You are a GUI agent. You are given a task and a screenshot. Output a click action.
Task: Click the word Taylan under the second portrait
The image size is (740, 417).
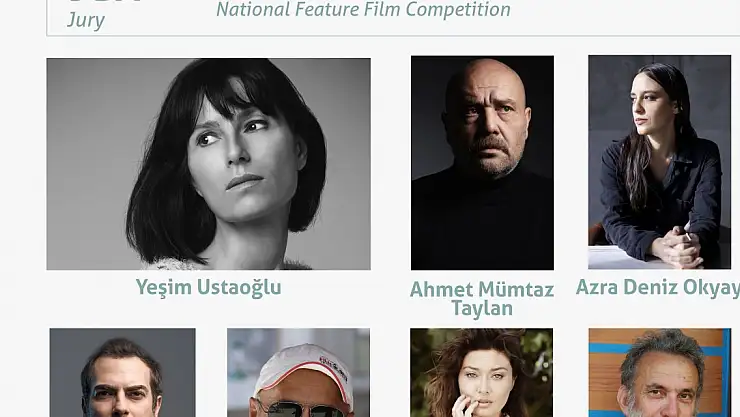click(x=482, y=309)
